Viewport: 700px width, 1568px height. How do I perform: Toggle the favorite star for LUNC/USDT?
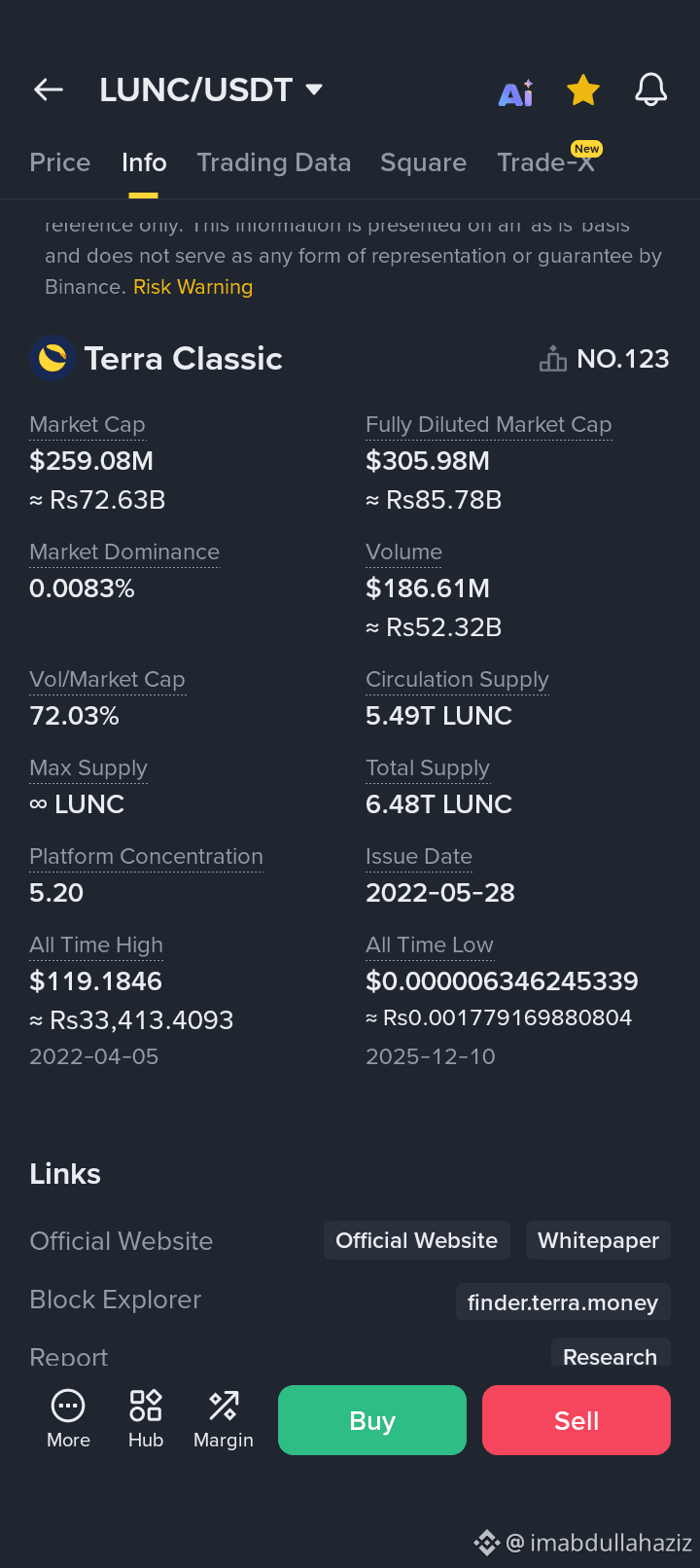583,90
